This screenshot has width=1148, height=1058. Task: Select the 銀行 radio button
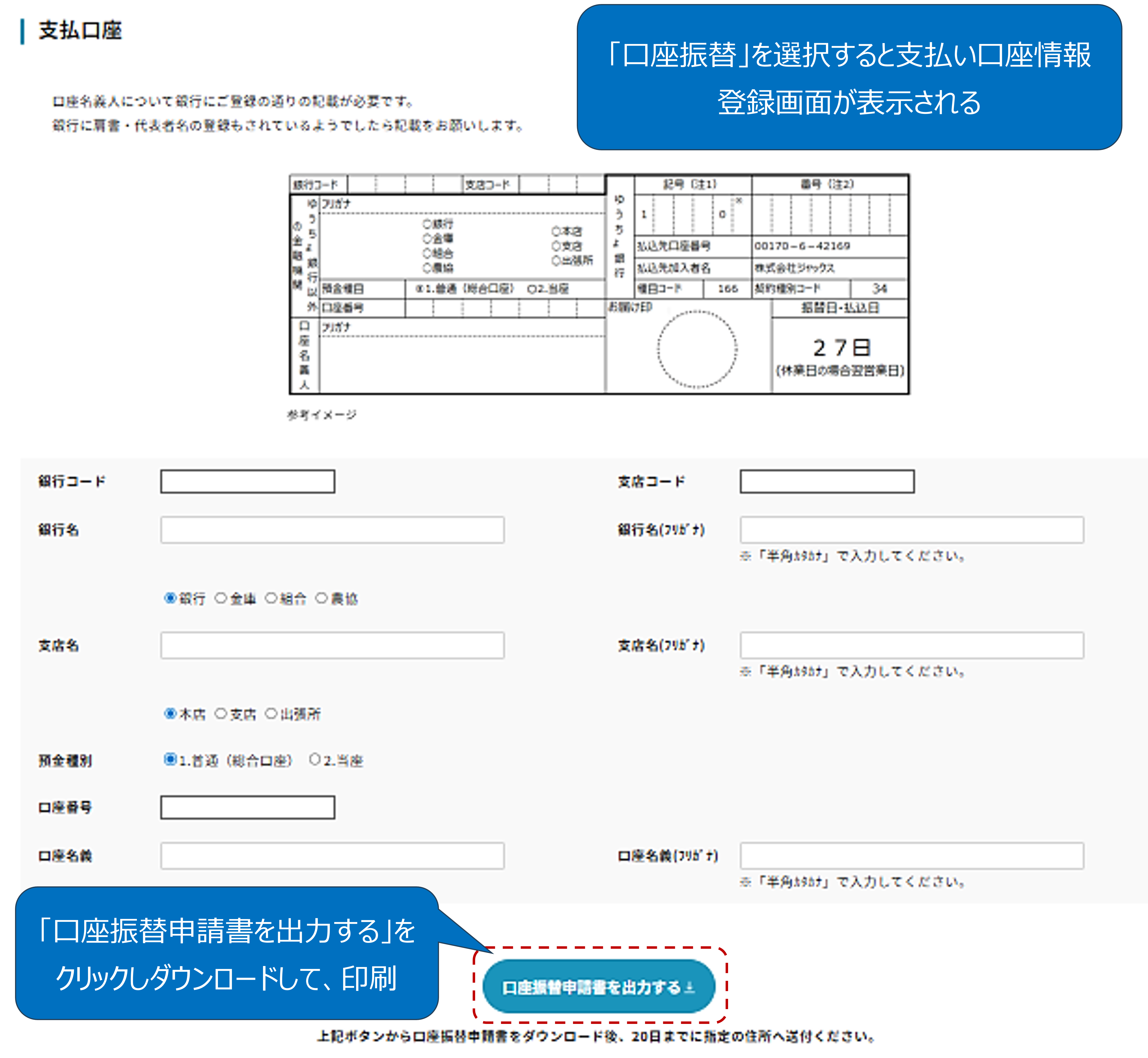(170, 598)
